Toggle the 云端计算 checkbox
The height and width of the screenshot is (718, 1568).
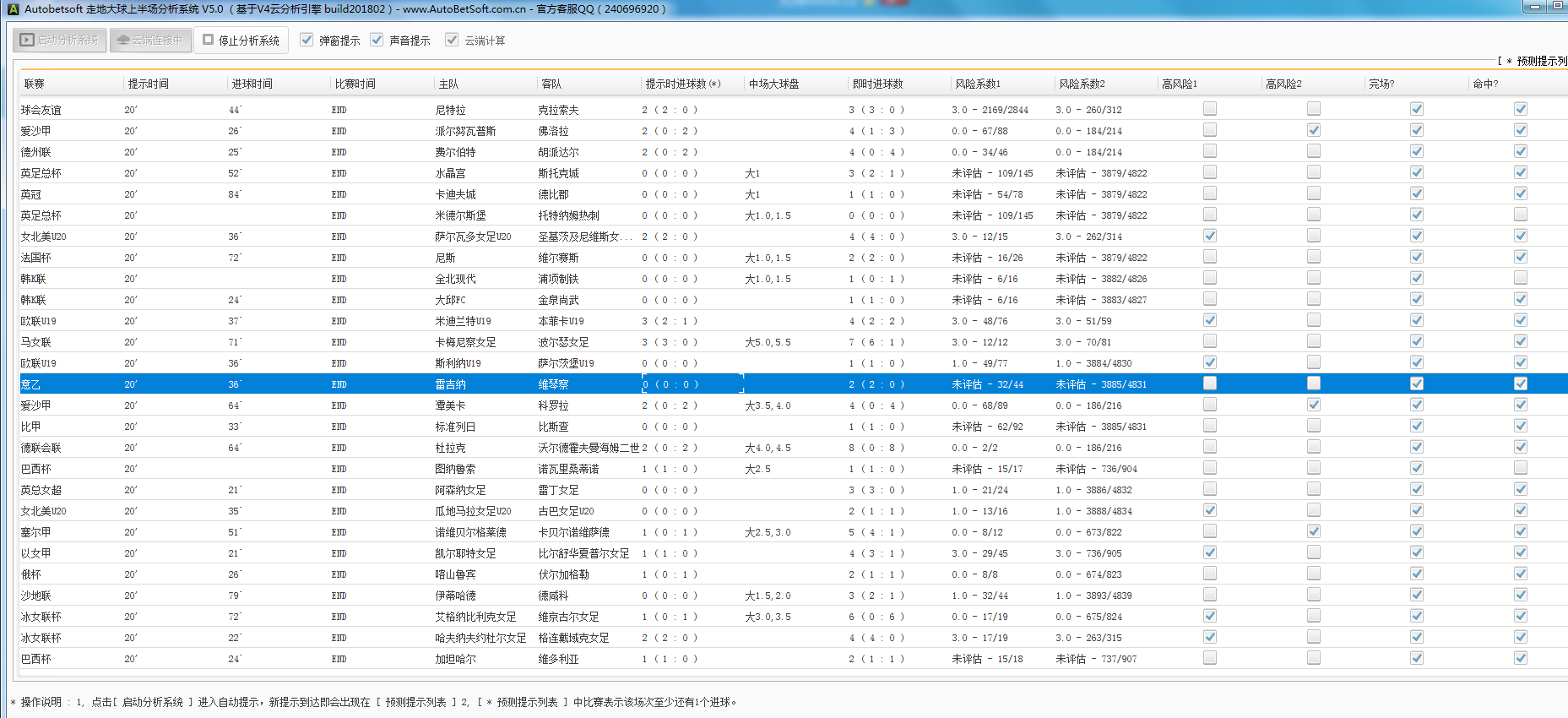pos(452,40)
